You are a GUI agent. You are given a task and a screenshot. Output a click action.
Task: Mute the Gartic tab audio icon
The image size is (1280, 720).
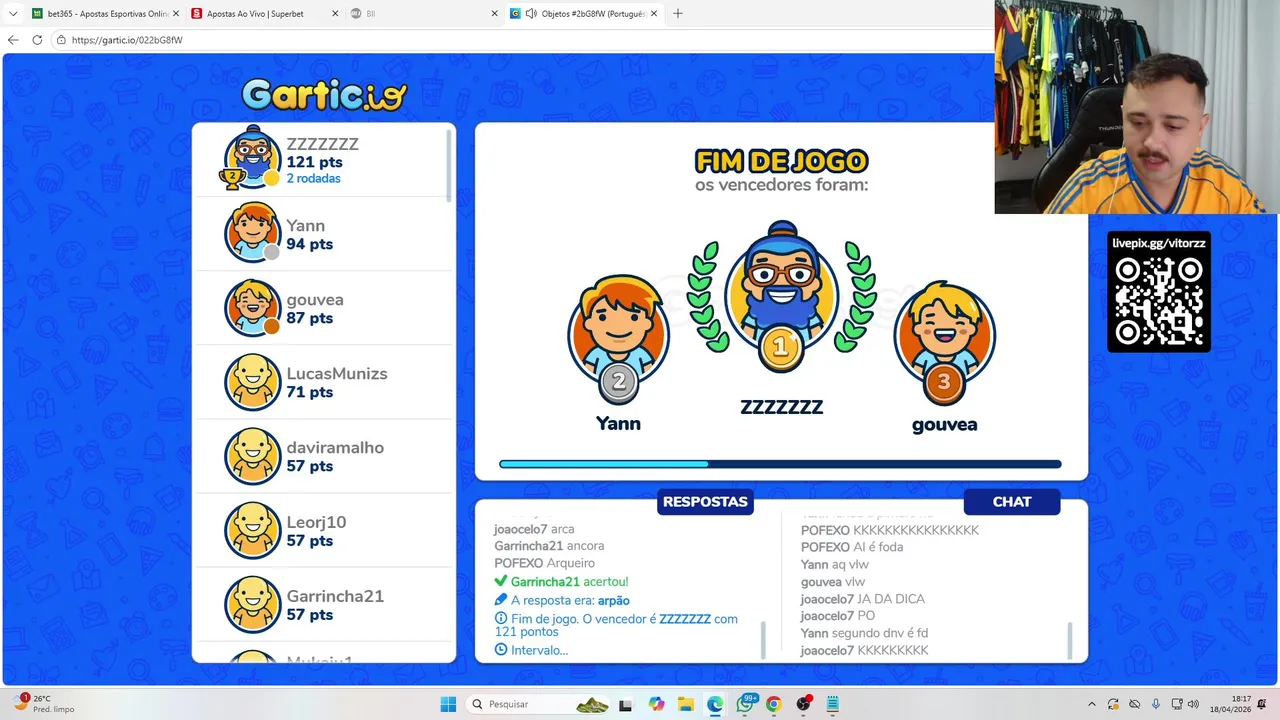pos(531,14)
